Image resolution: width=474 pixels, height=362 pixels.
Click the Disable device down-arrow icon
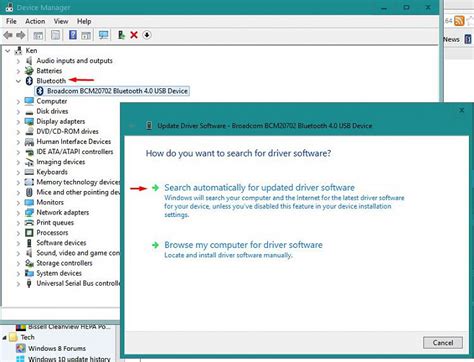147,35
